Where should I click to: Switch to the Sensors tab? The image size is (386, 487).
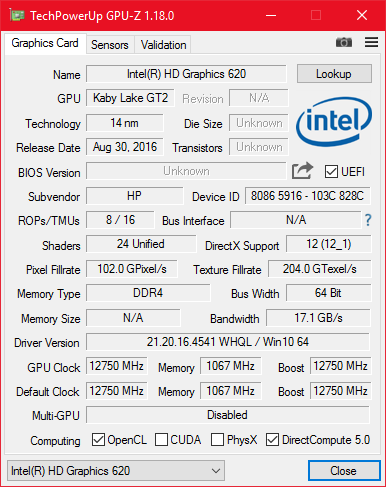[110, 45]
